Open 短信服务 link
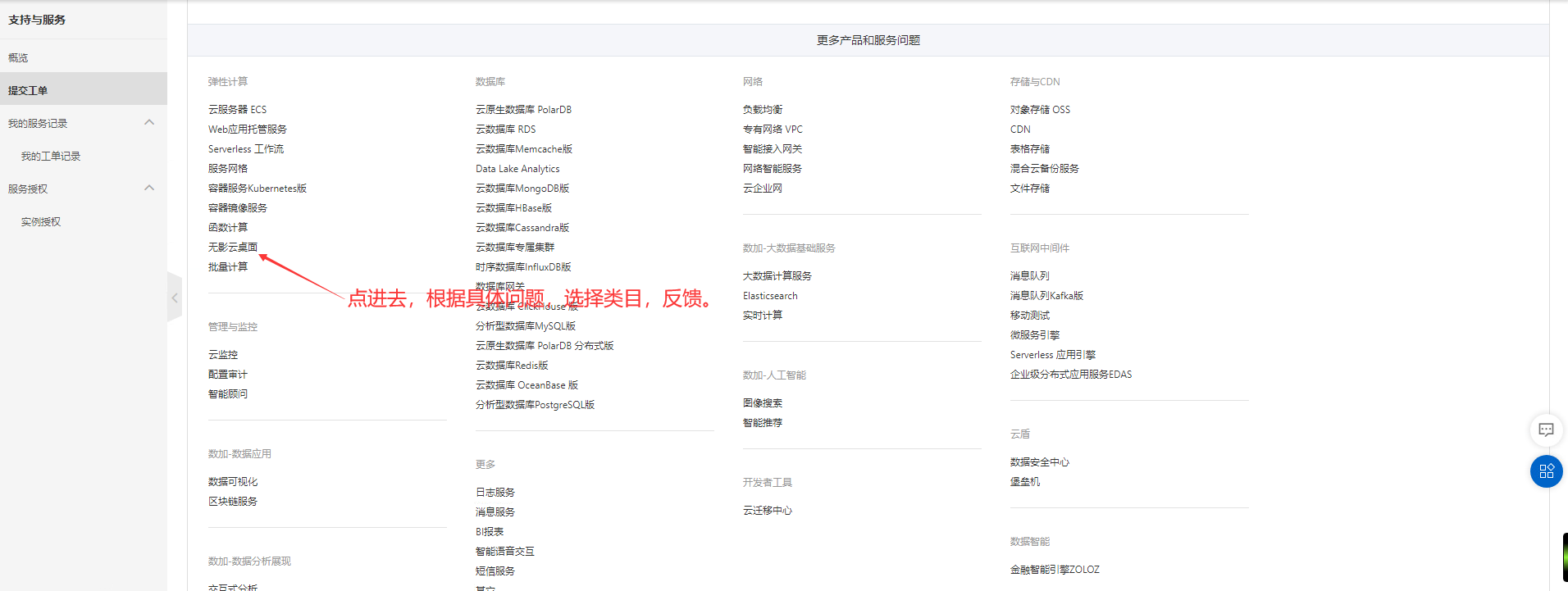The width and height of the screenshot is (1568, 591). click(x=495, y=571)
